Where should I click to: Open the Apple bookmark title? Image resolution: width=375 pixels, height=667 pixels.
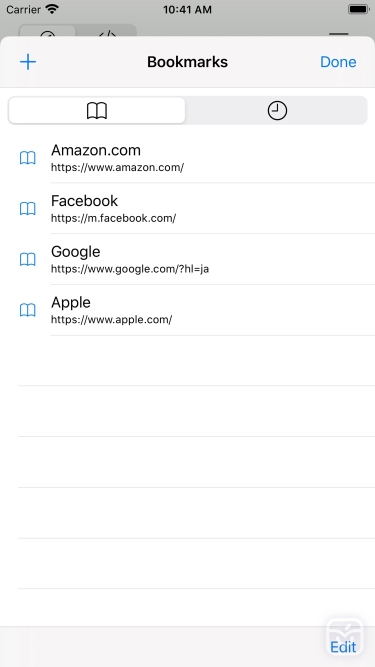coord(71,302)
